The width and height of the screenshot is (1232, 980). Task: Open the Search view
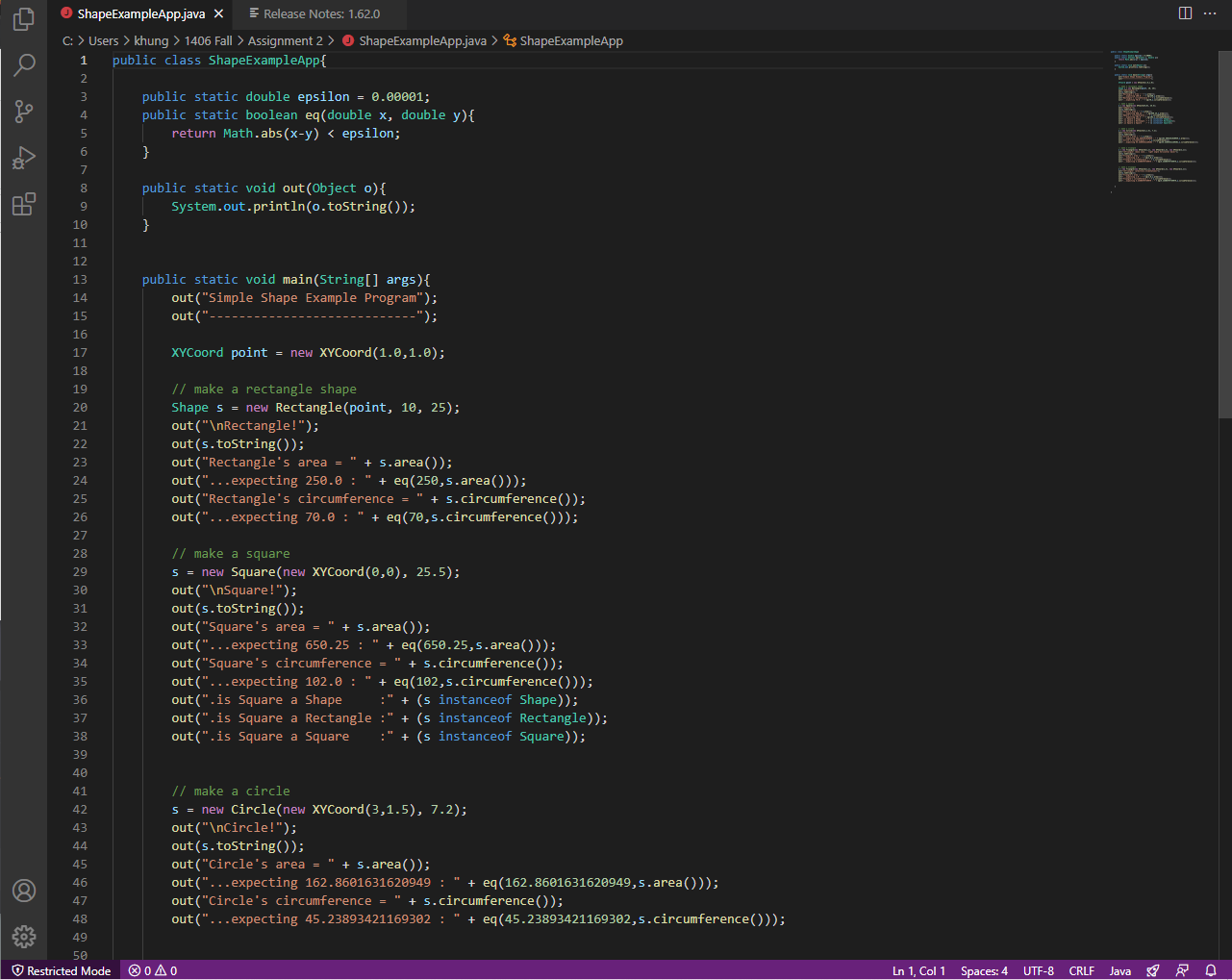click(x=24, y=65)
